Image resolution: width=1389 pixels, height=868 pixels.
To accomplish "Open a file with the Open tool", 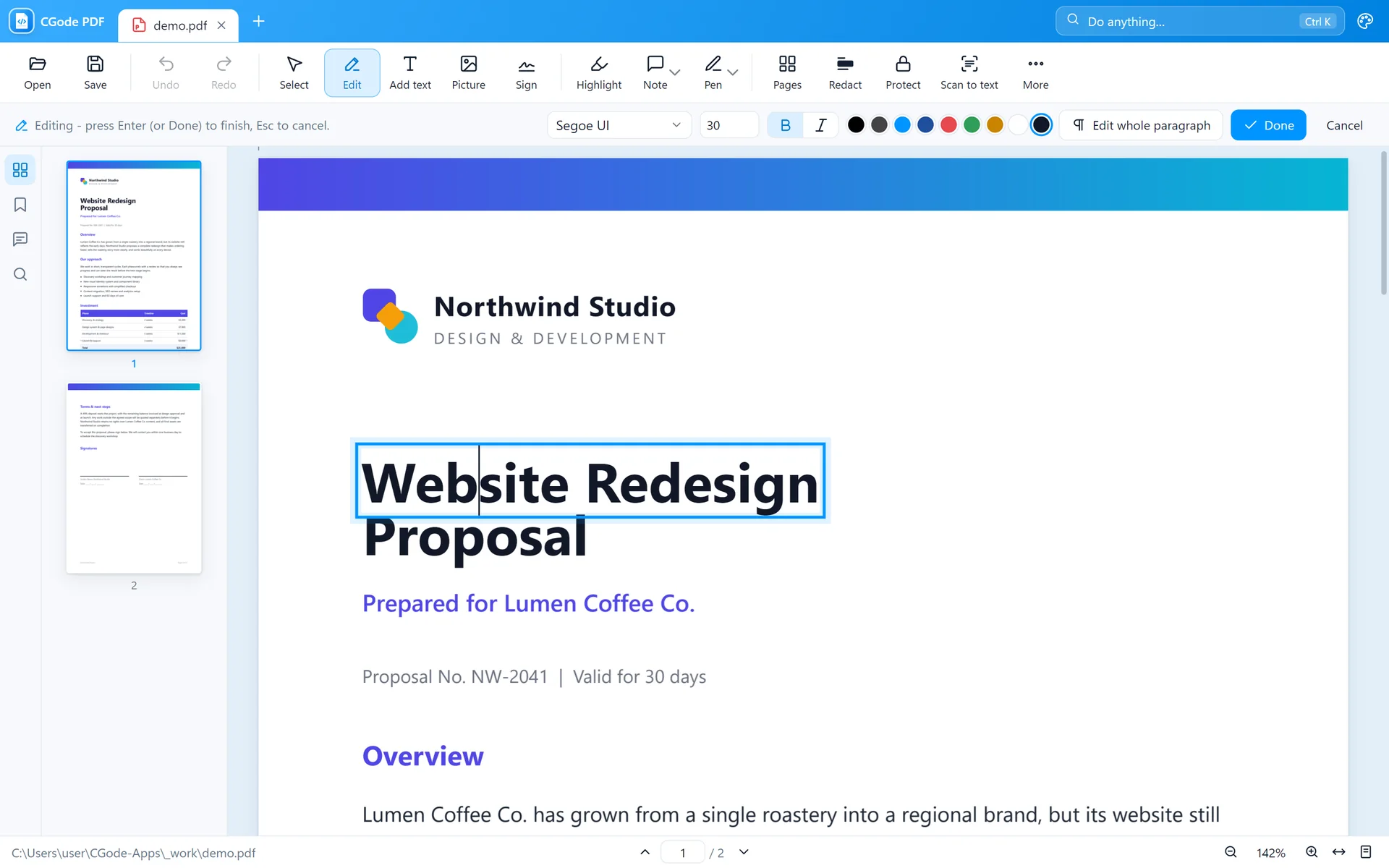I will pyautogui.click(x=38, y=73).
